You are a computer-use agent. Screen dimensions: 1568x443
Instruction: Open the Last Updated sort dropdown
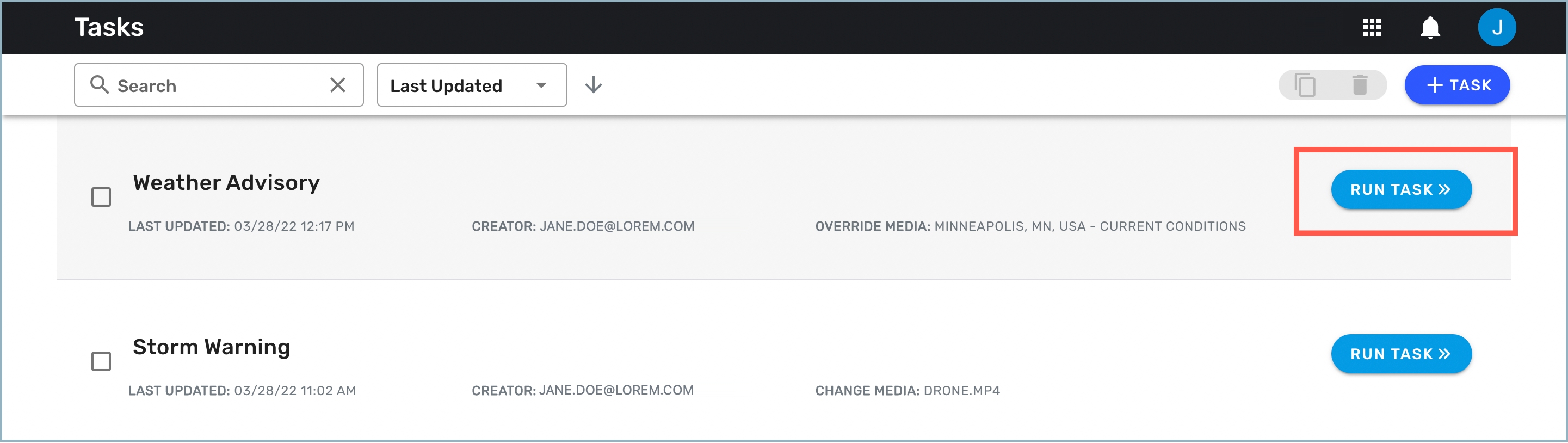tap(472, 85)
